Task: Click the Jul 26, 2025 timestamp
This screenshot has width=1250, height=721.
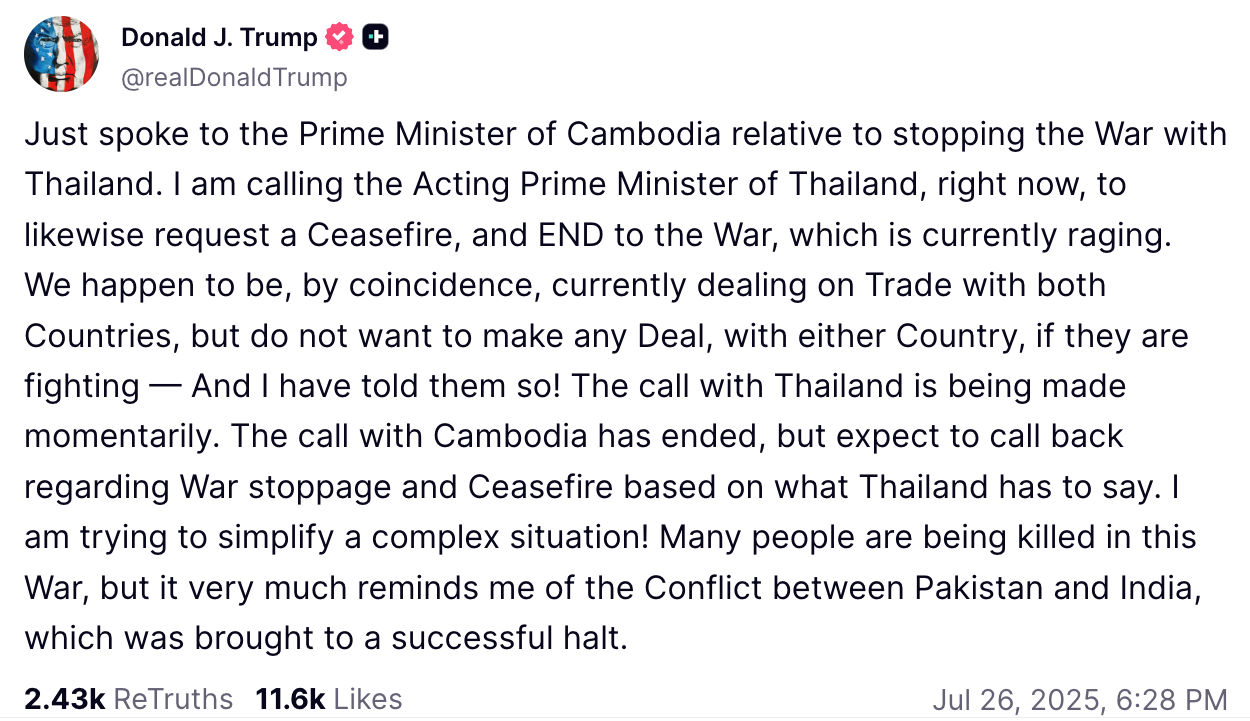Action: tap(1079, 699)
